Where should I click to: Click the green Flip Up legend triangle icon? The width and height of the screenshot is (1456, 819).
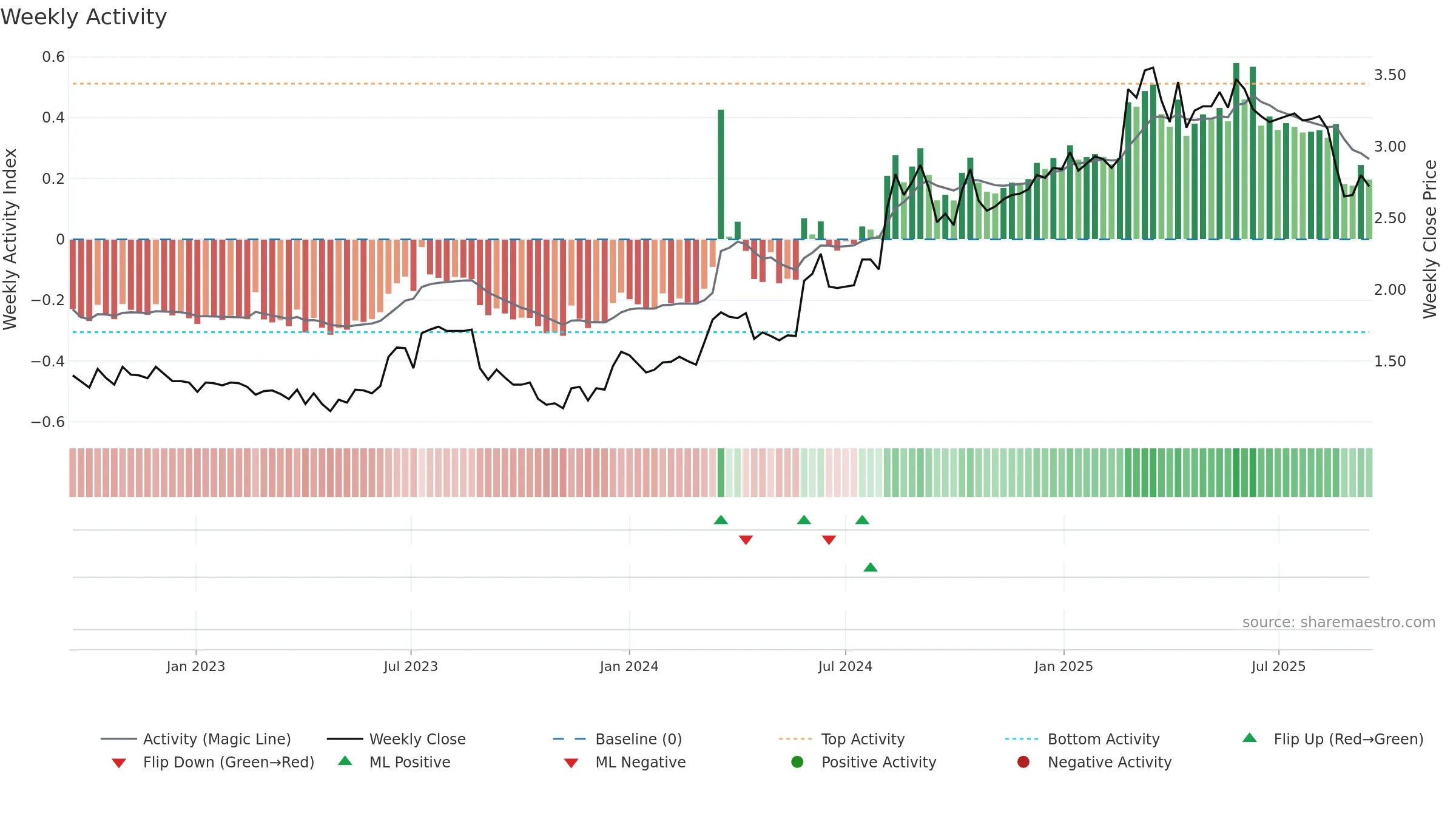pyautogui.click(x=1250, y=738)
